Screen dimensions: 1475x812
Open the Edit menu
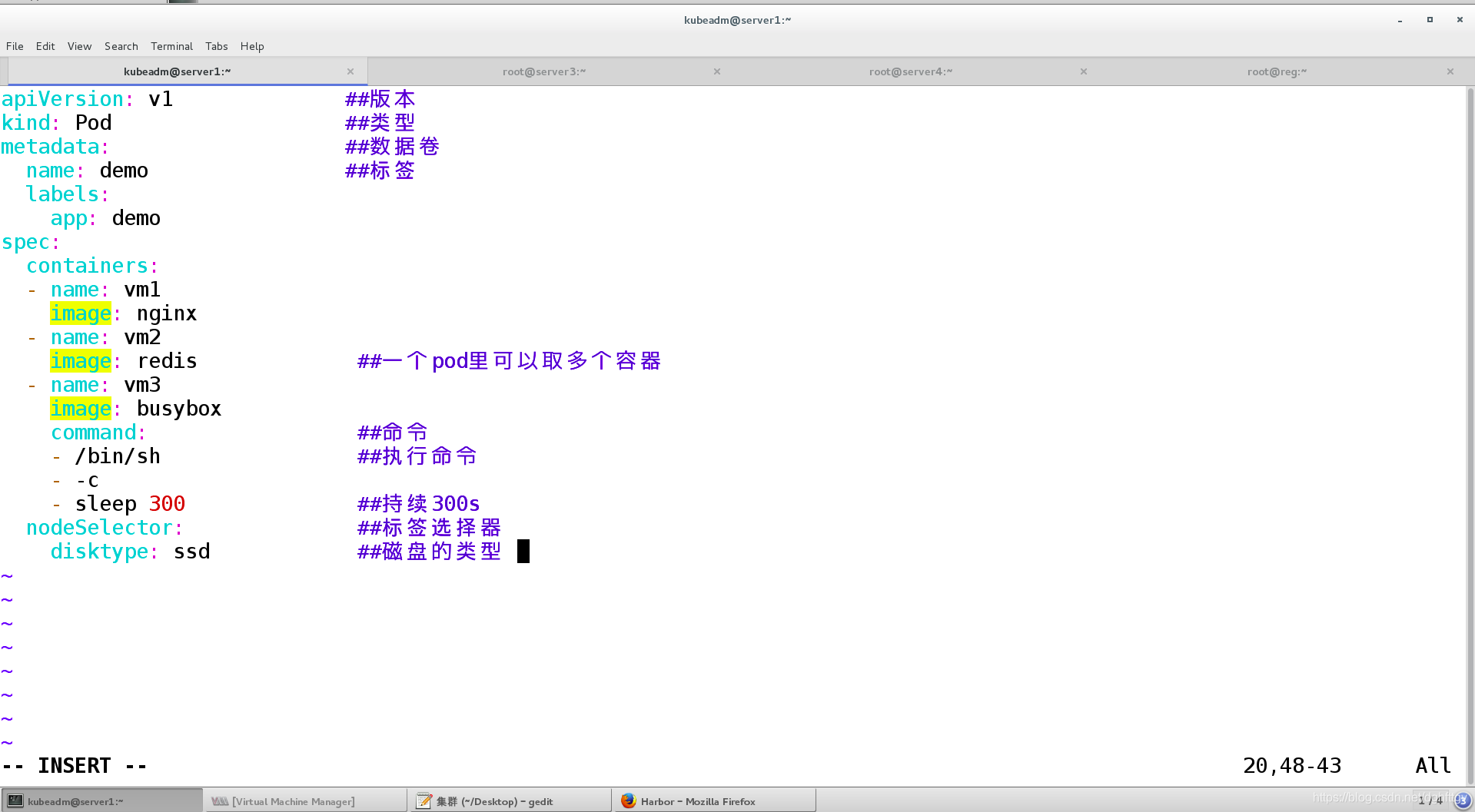[45, 46]
